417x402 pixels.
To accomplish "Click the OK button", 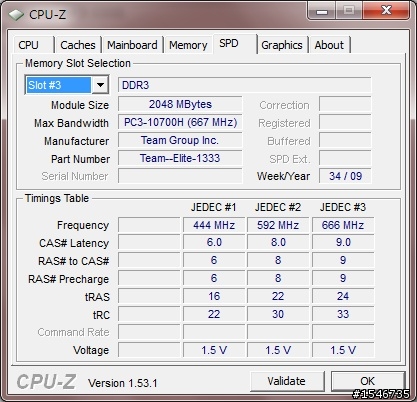I will (368, 381).
